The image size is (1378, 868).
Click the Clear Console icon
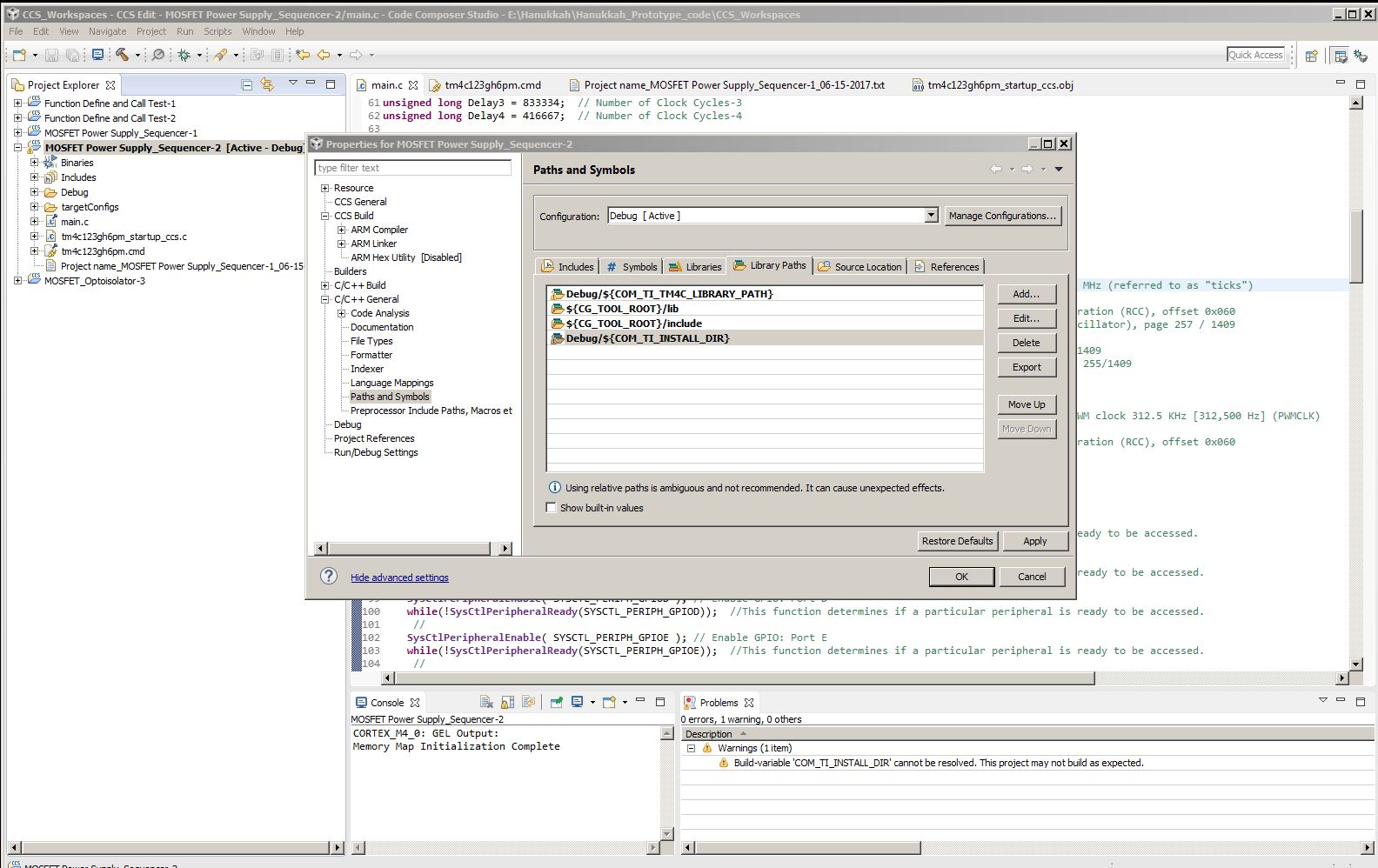click(486, 702)
